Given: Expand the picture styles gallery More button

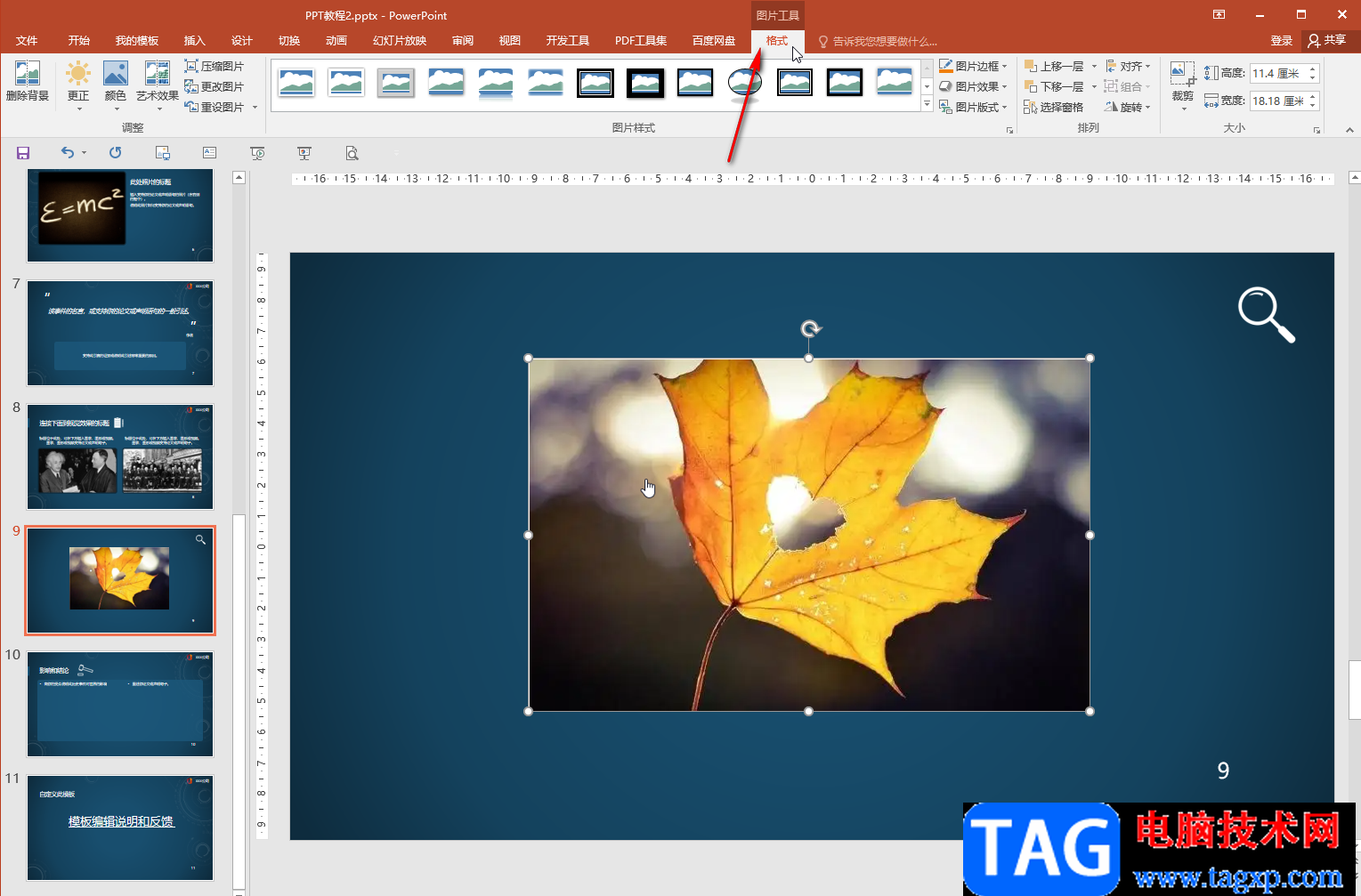Looking at the screenshot, I should click(927, 105).
